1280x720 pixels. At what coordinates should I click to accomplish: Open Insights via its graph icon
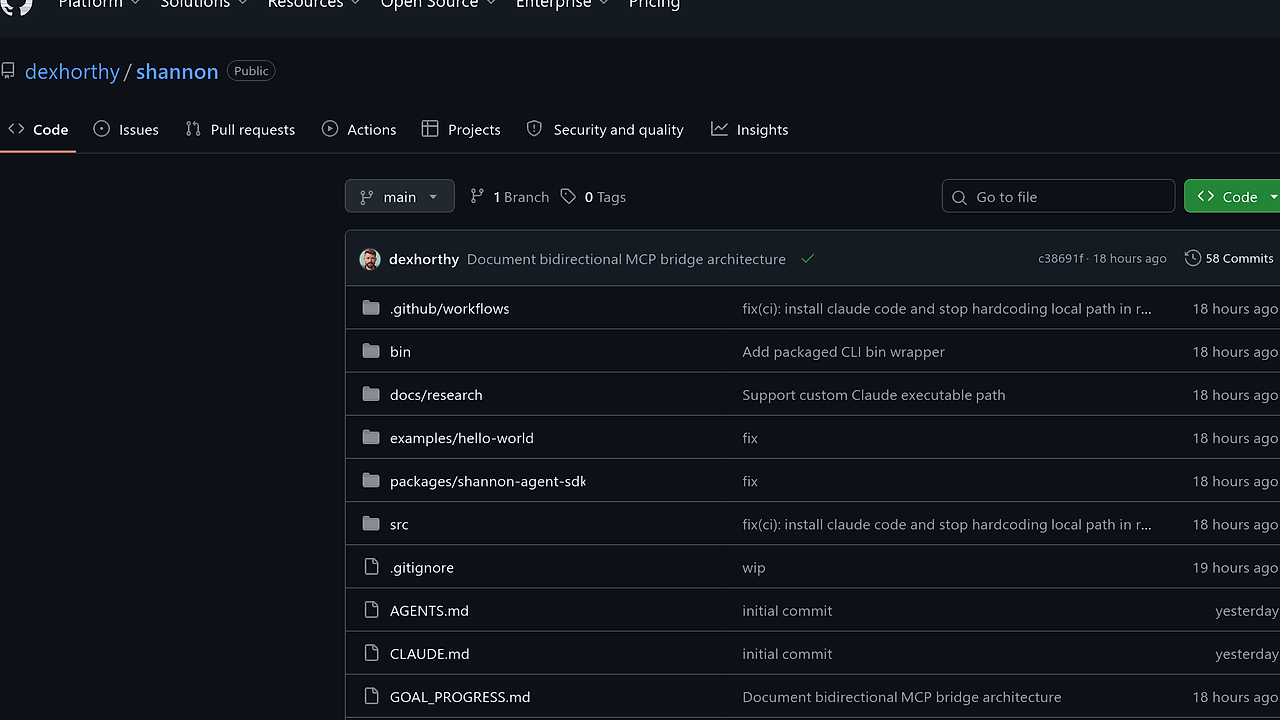[x=719, y=129]
